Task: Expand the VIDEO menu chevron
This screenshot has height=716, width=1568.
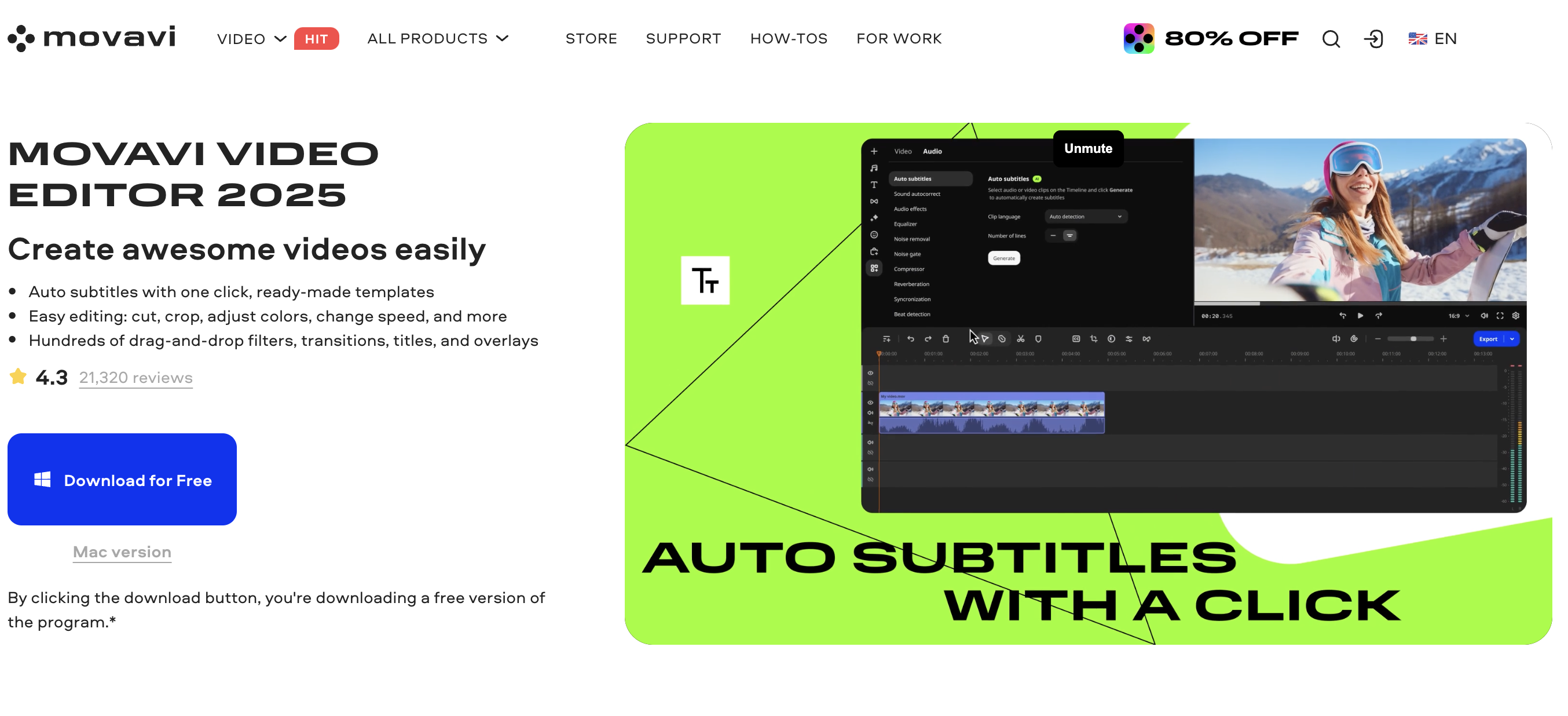Action: pyautogui.click(x=280, y=39)
